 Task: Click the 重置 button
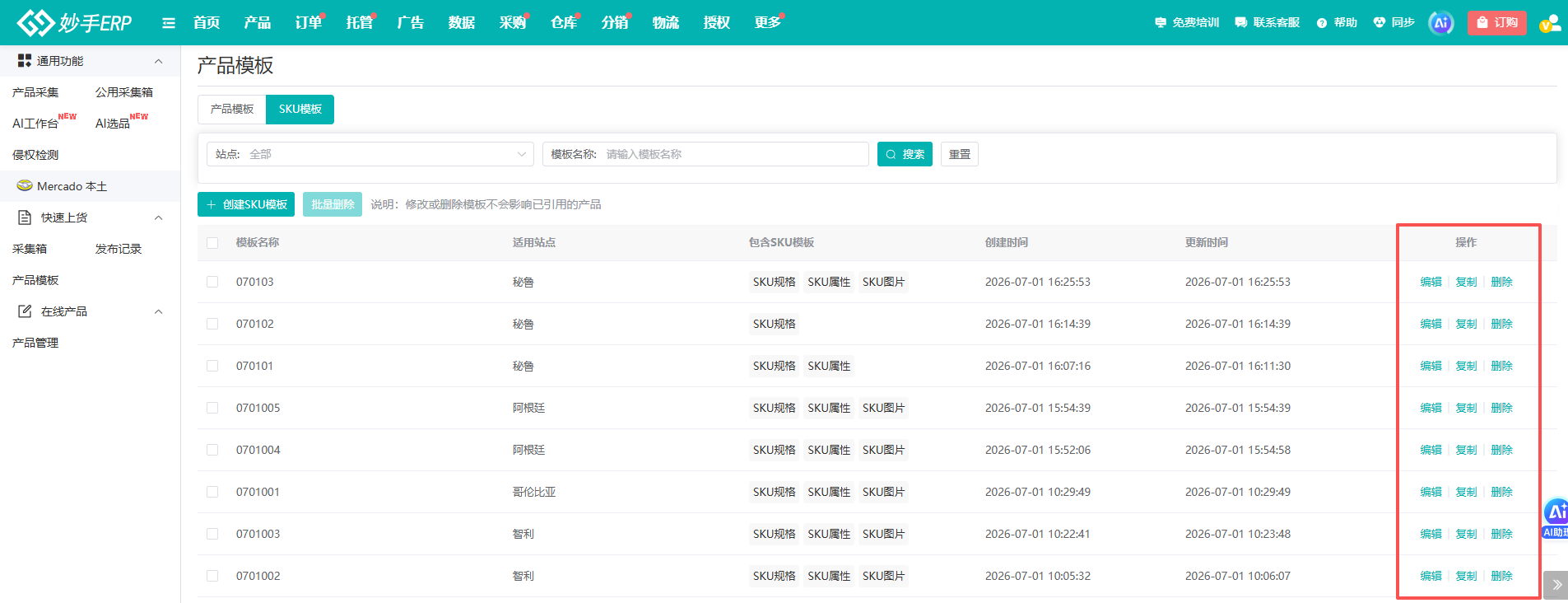960,154
